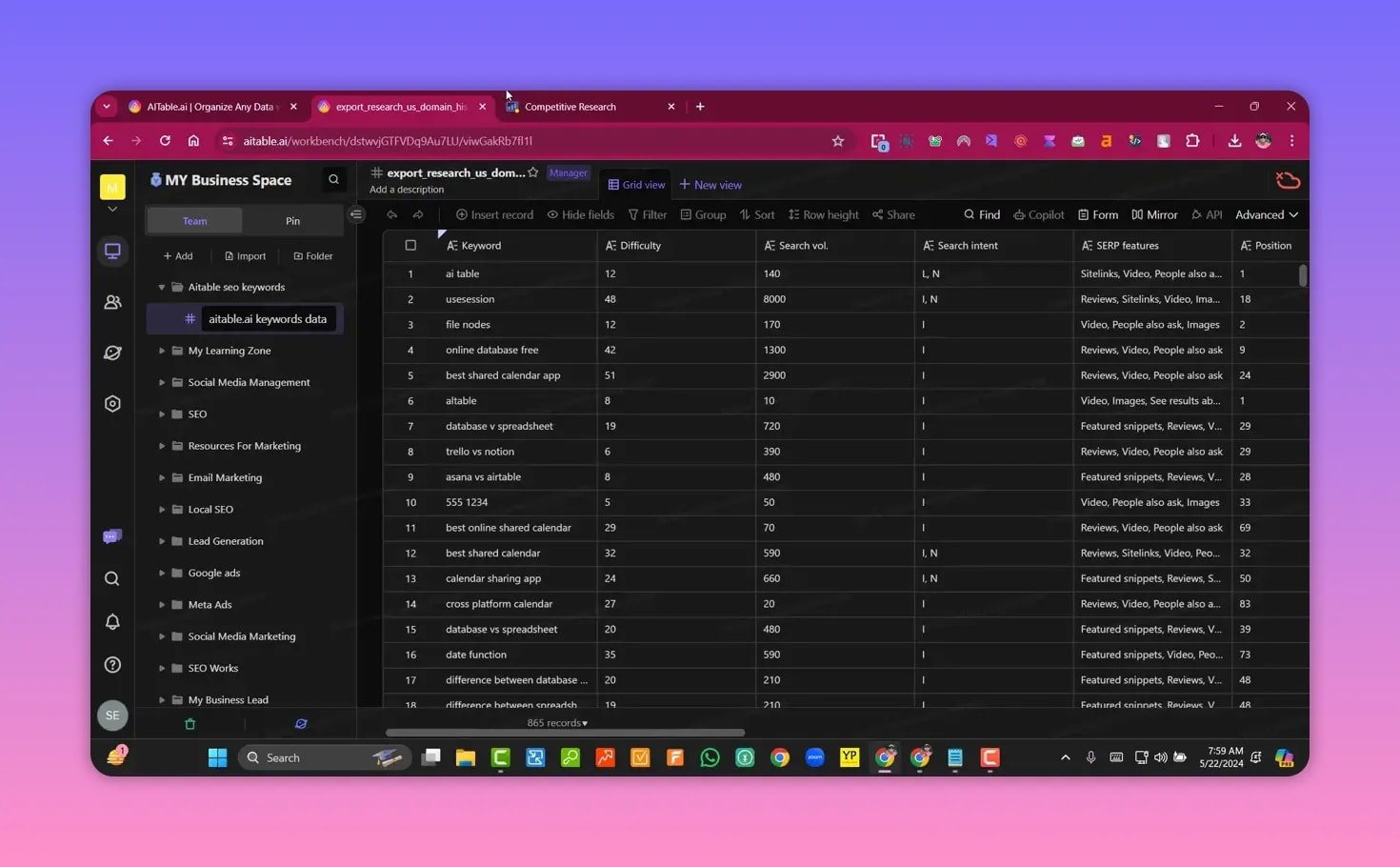Click the Insert record button
The height and width of the screenshot is (867, 1400).
[x=494, y=214]
